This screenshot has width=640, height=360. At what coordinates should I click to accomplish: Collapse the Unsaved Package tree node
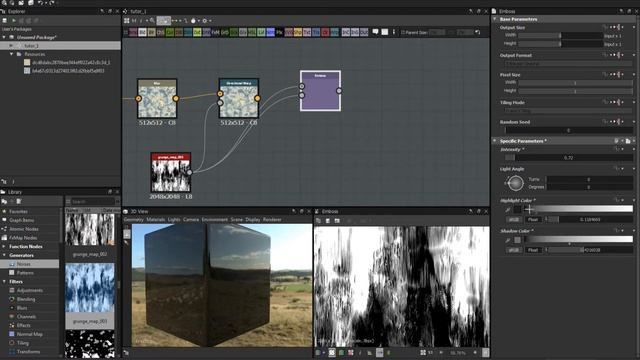pos(4,37)
